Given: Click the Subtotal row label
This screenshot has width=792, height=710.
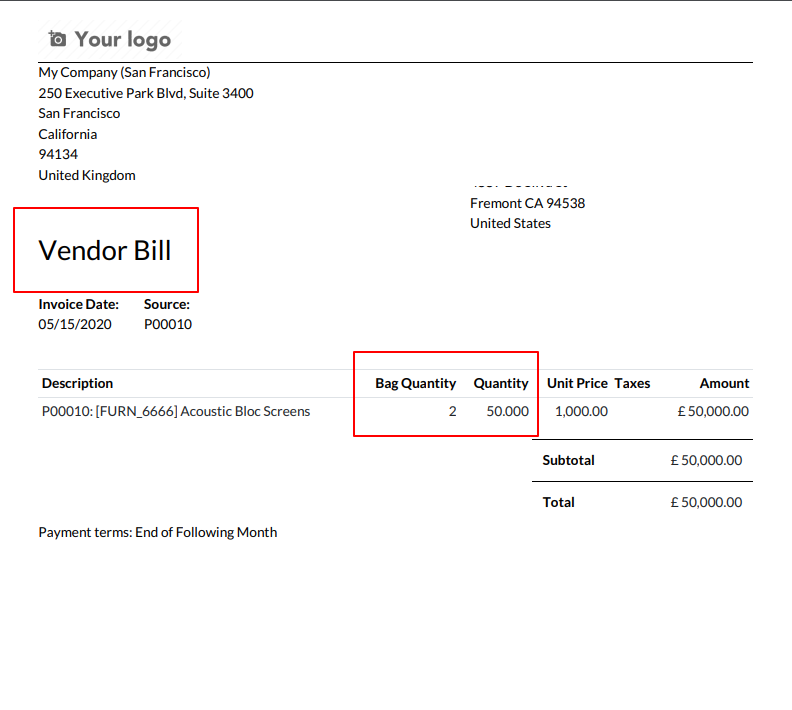Looking at the screenshot, I should [x=568, y=460].
